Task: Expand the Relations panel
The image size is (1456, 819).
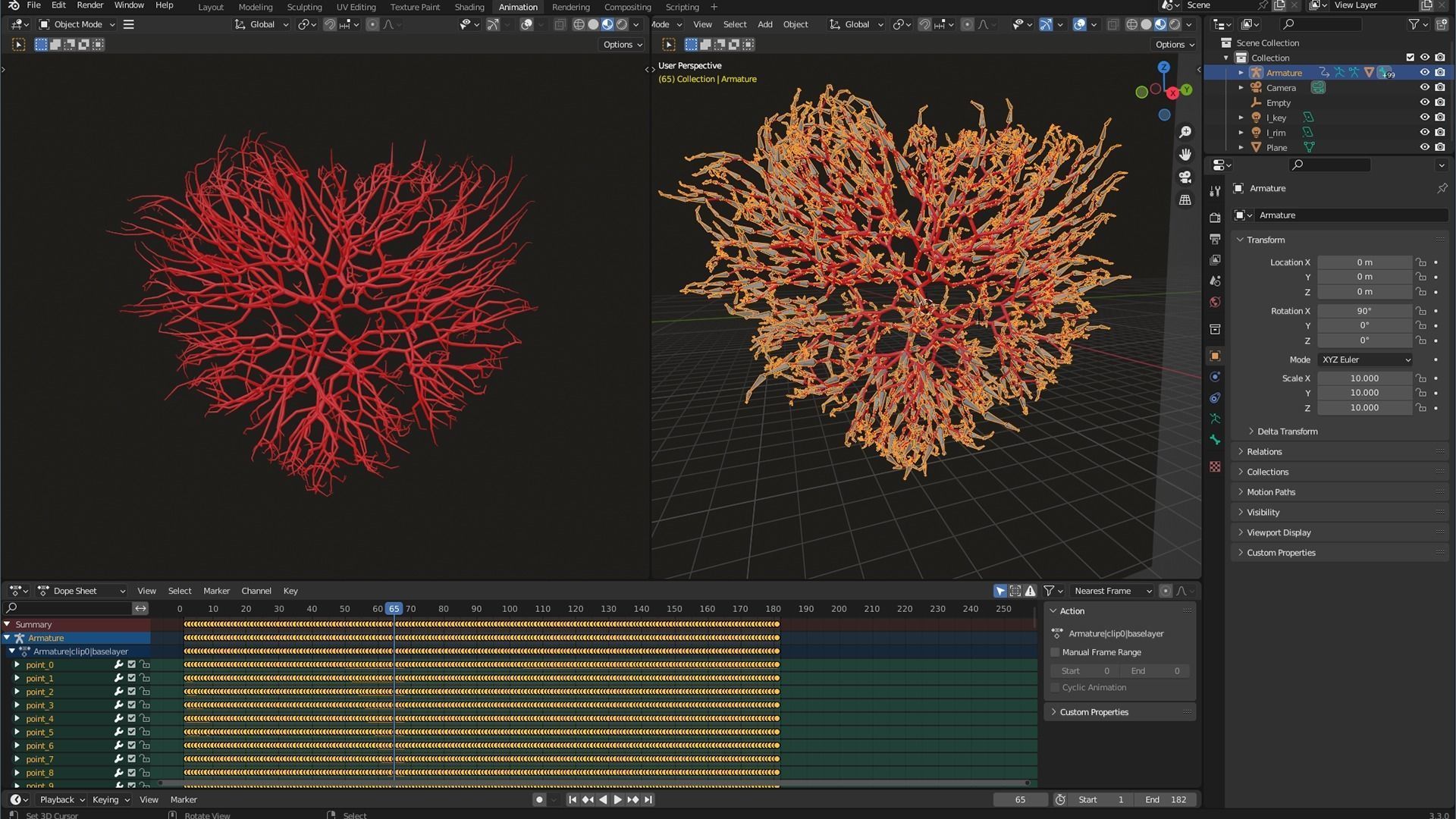Action: 1263,451
